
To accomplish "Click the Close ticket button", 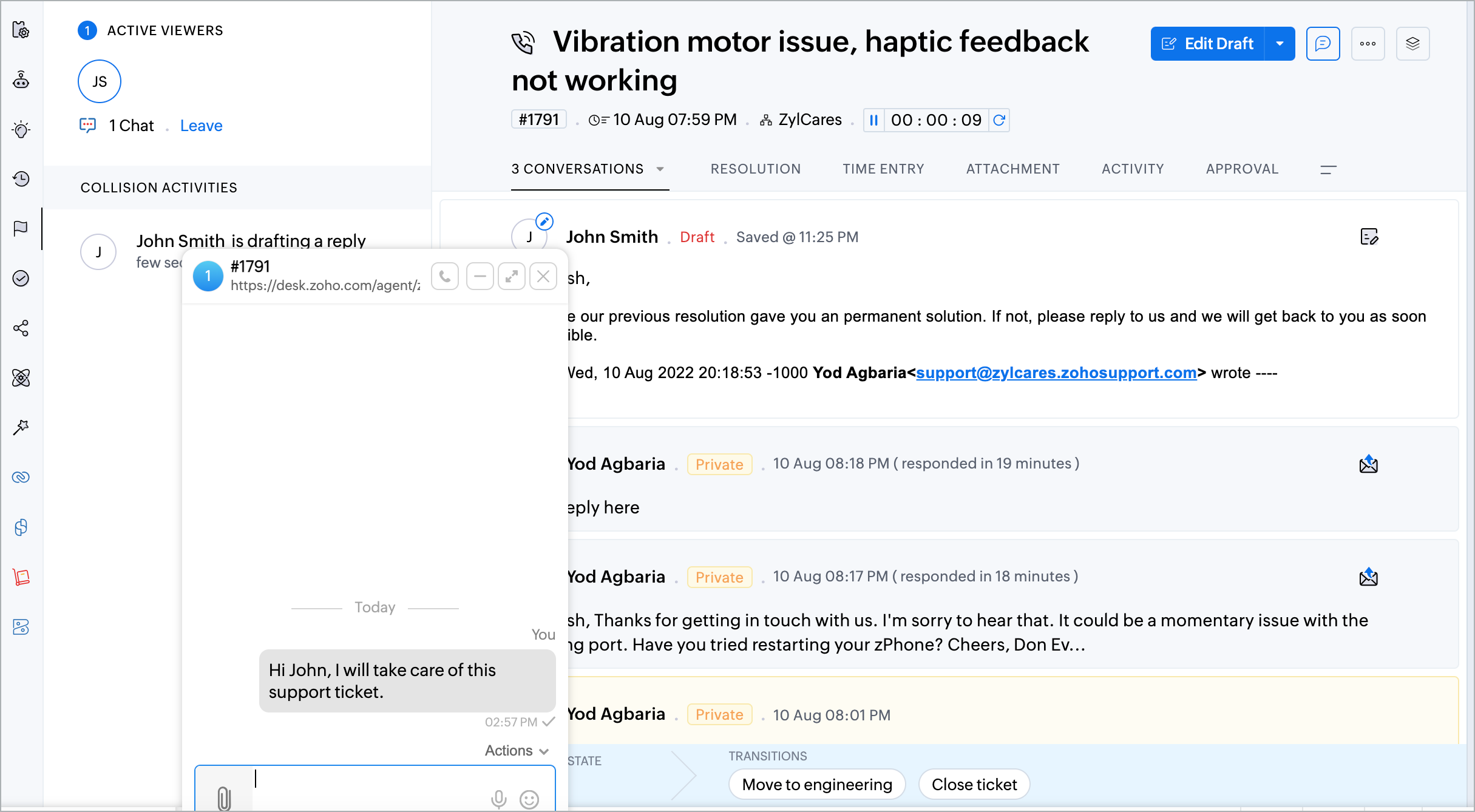I will [974, 785].
